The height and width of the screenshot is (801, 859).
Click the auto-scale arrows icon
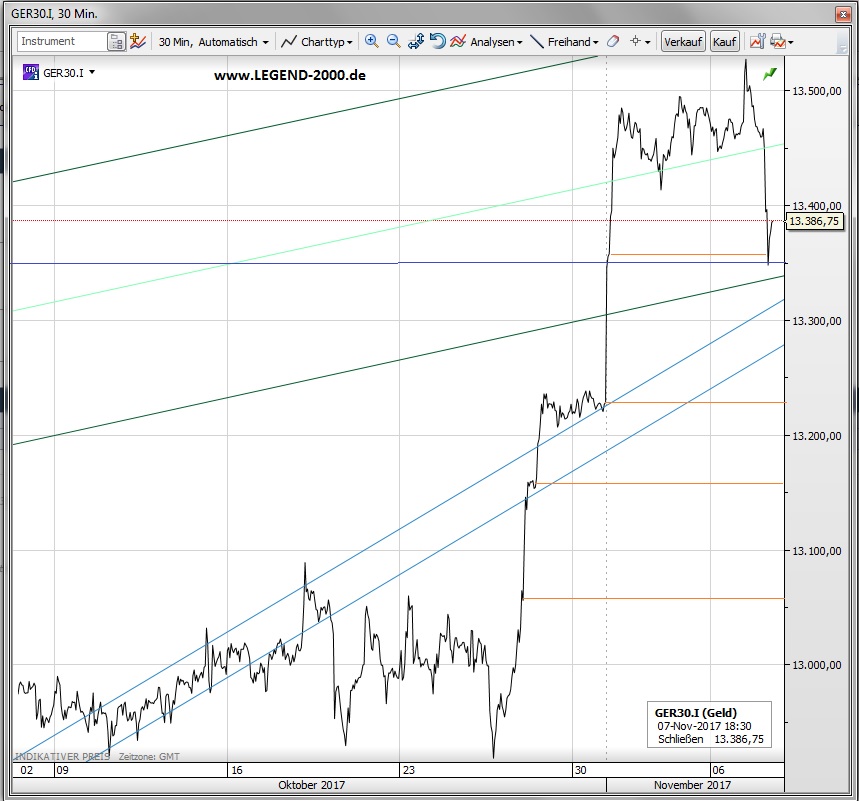click(416, 42)
